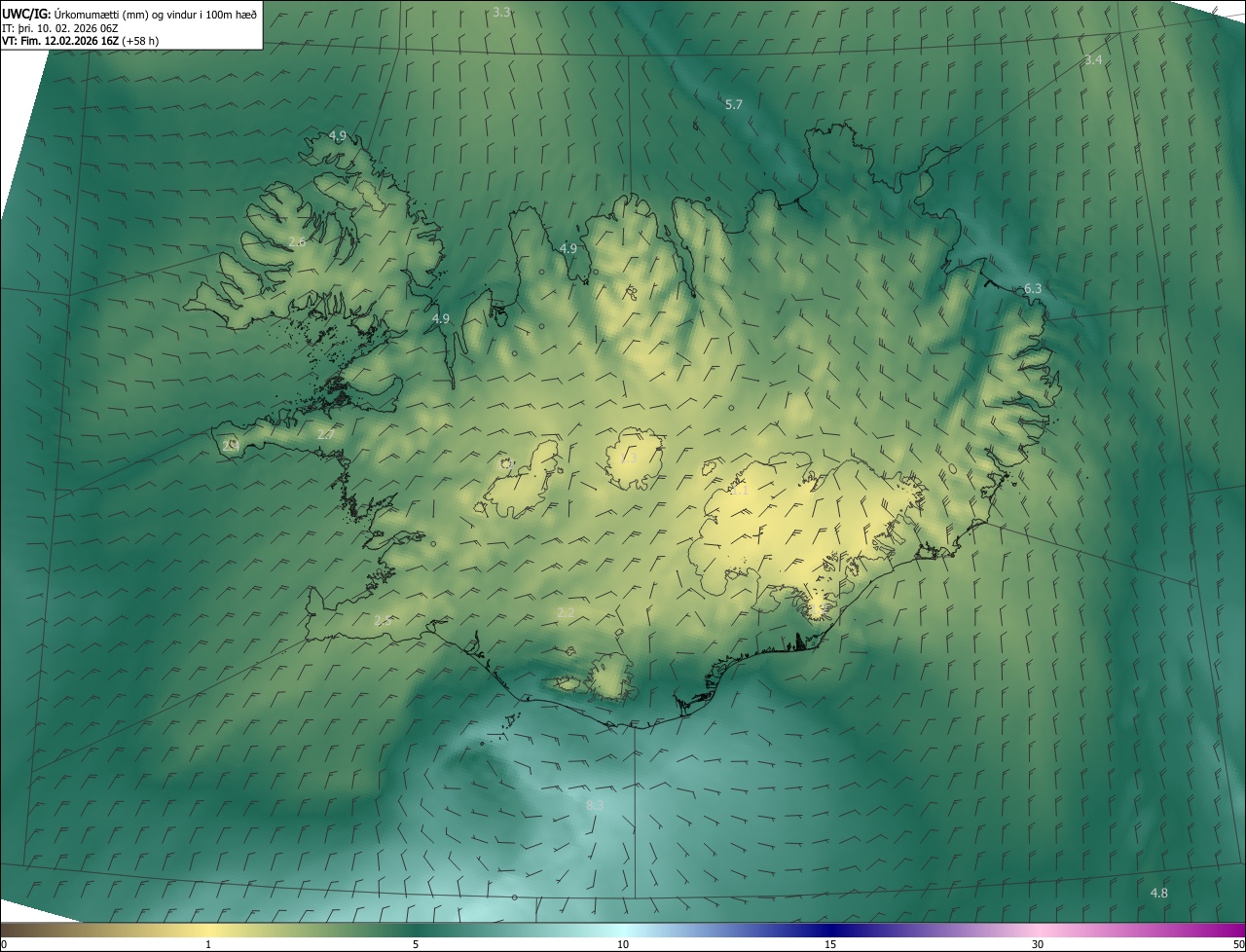Click the 4.8 value label

pyautogui.click(x=1159, y=894)
